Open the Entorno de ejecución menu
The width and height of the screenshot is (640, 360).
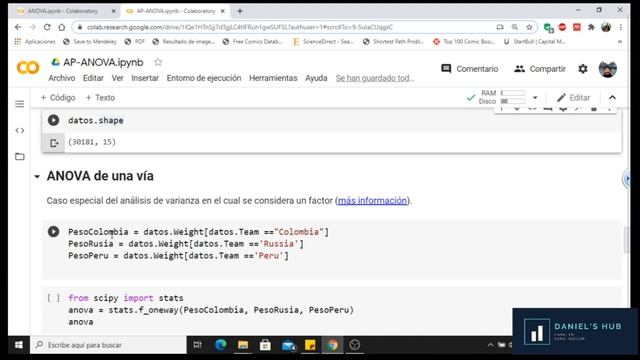pyautogui.click(x=204, y=78)
